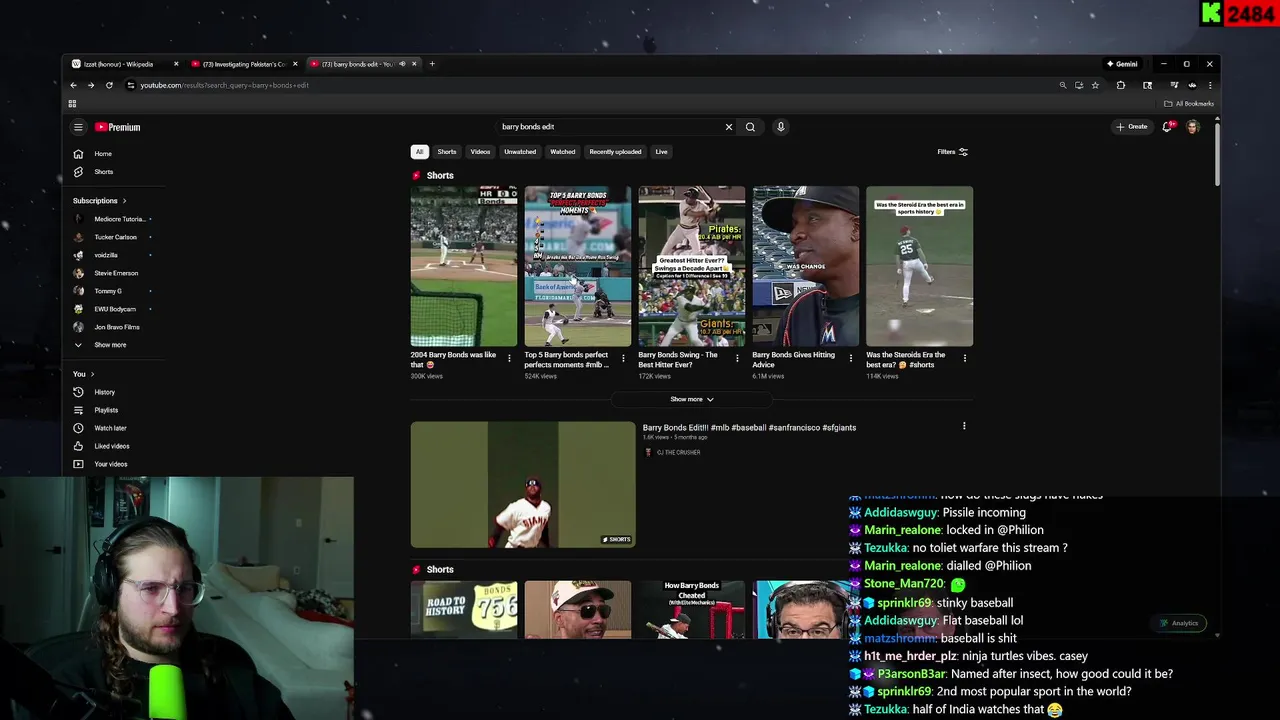
Task: Open Chrome's three-dot menu
Action: click(x=1209, y=85)
